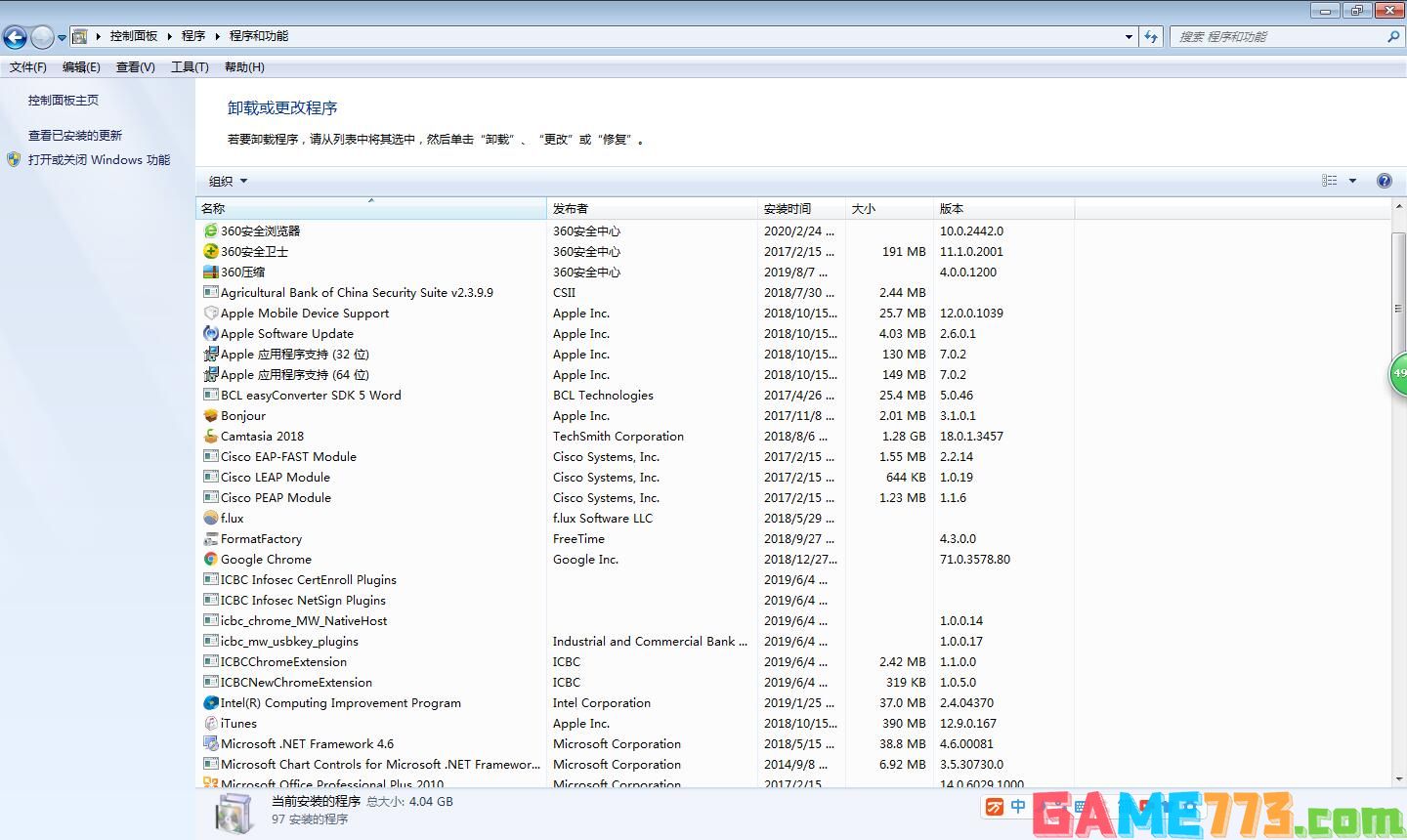
Task: Click the Agricultural Bank of China Security Suite icon
Action: coord(210,292)
